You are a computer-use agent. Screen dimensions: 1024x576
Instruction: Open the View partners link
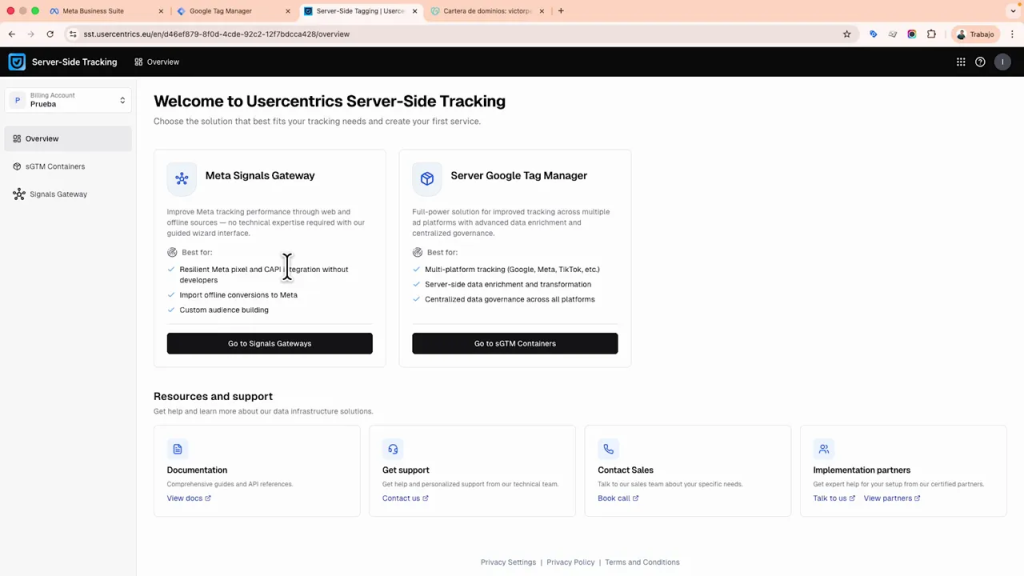pos(892,498)
